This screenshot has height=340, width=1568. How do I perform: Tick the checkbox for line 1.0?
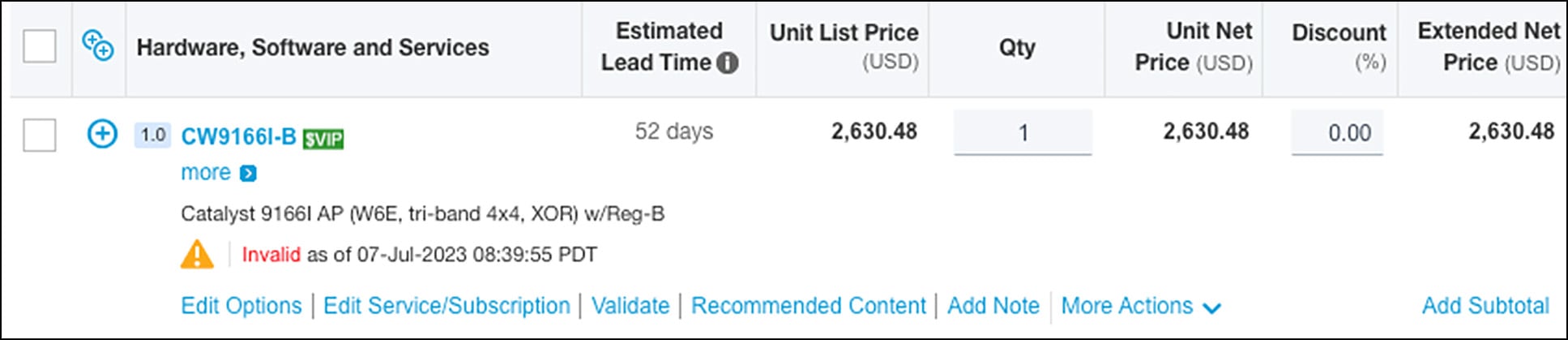(x=40, y=135)
